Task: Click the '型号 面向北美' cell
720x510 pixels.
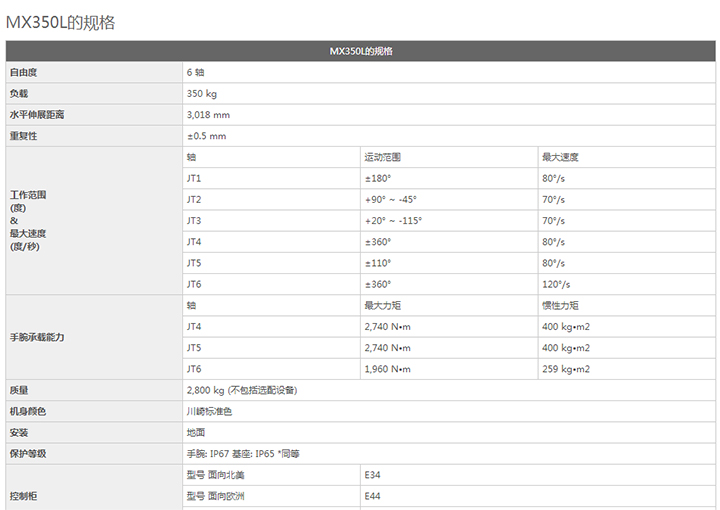Action: click(271, 475)
